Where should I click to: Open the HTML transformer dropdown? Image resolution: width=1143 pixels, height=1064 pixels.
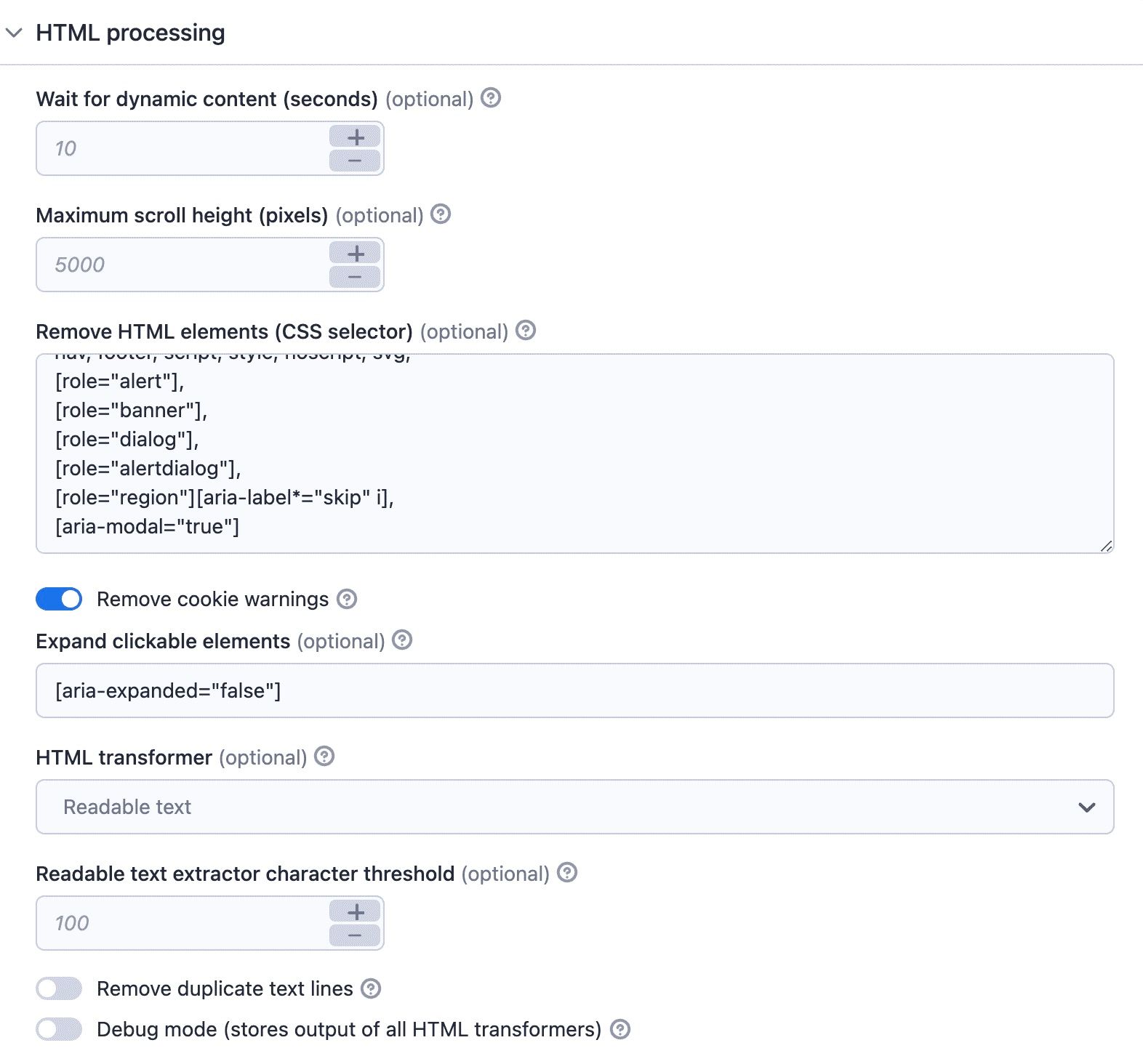(1086, 807)
